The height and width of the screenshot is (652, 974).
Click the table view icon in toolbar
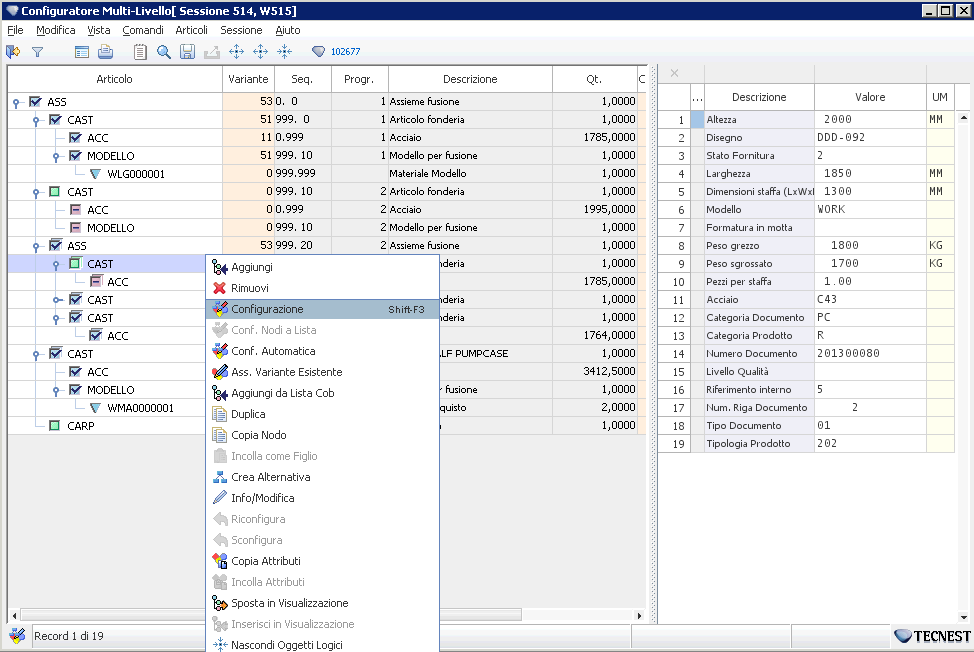[x=81, y=52]
